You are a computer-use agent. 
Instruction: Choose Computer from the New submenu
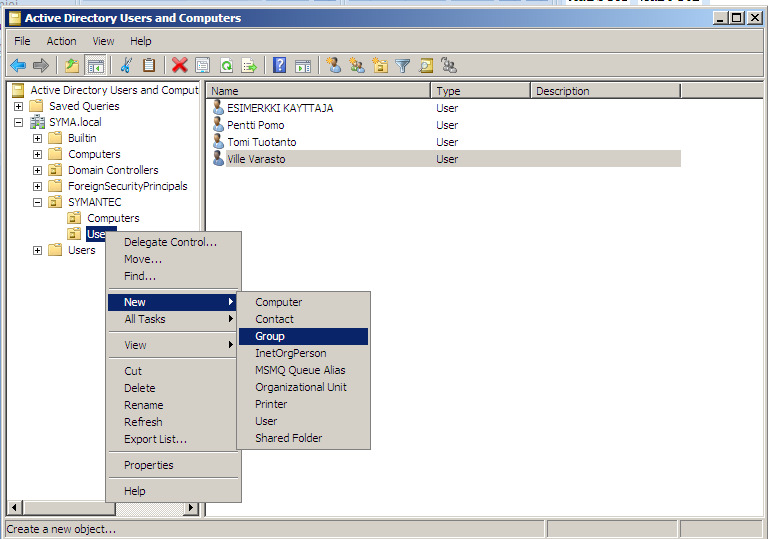pyautogui.click(x=303, y=302)
